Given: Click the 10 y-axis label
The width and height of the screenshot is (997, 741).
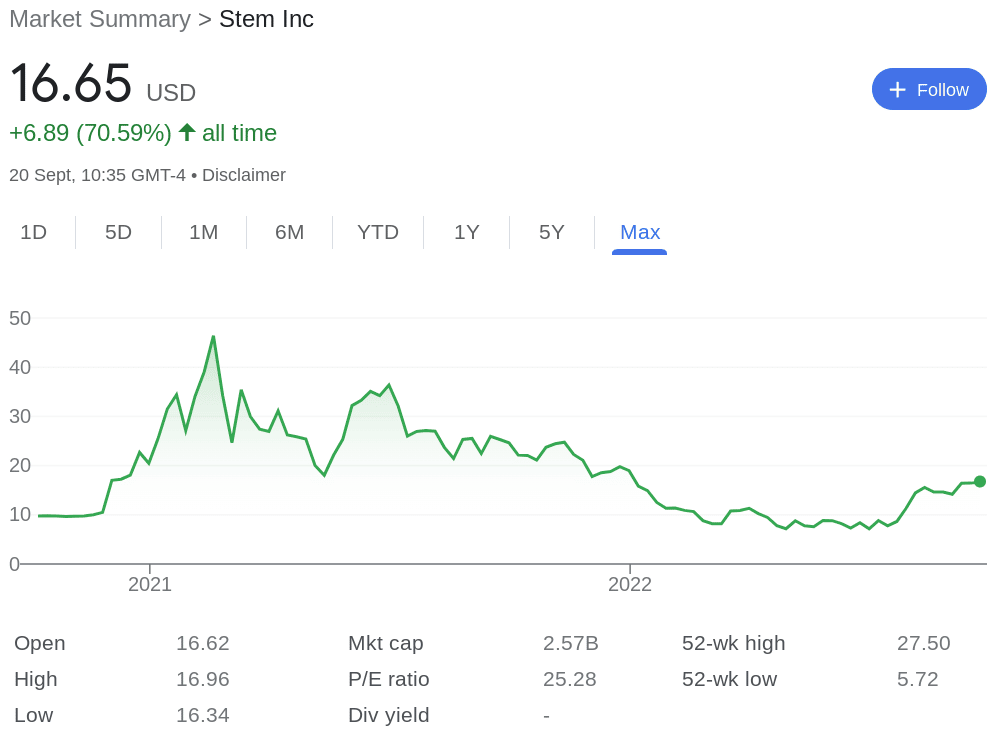Looking at the screenshot, I should (x=20, y=514).
